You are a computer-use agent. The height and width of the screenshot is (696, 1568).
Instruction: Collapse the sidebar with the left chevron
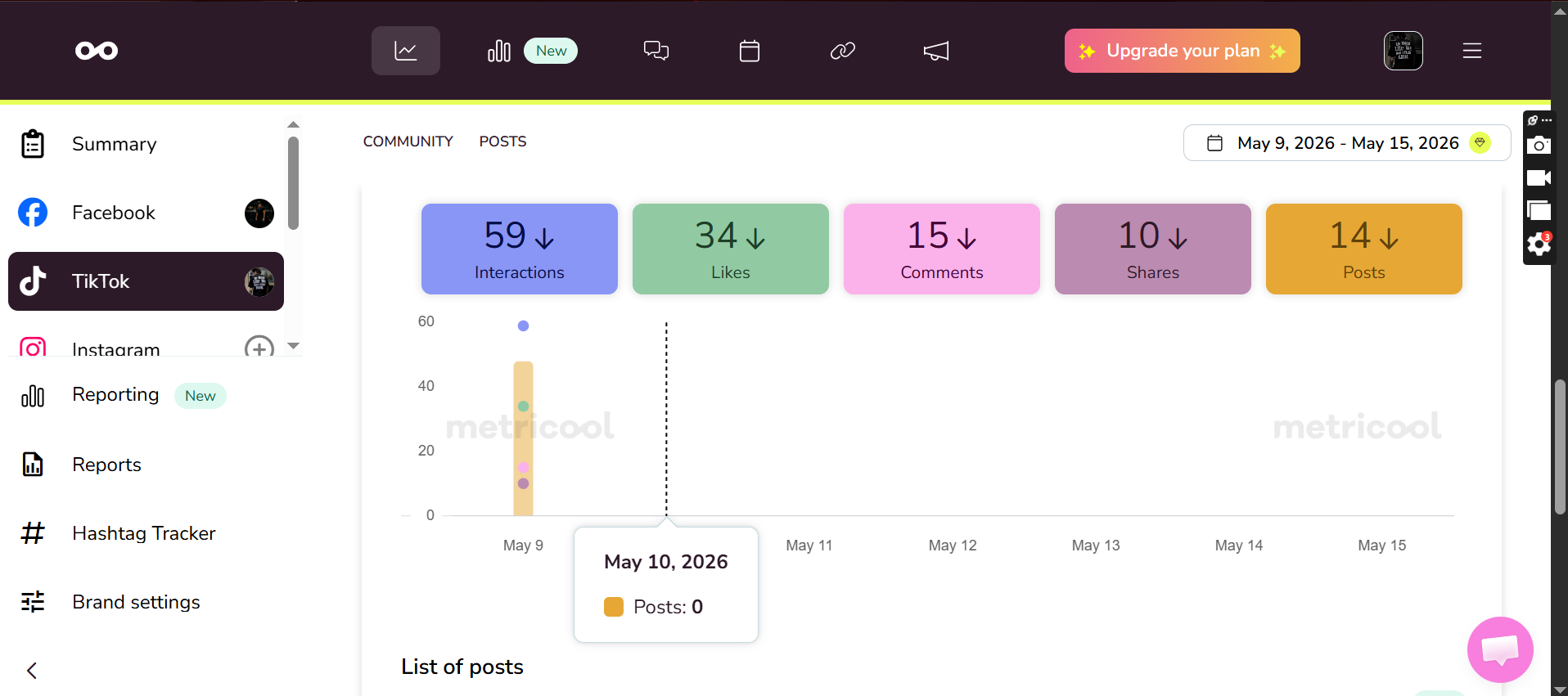pos(32,671)
